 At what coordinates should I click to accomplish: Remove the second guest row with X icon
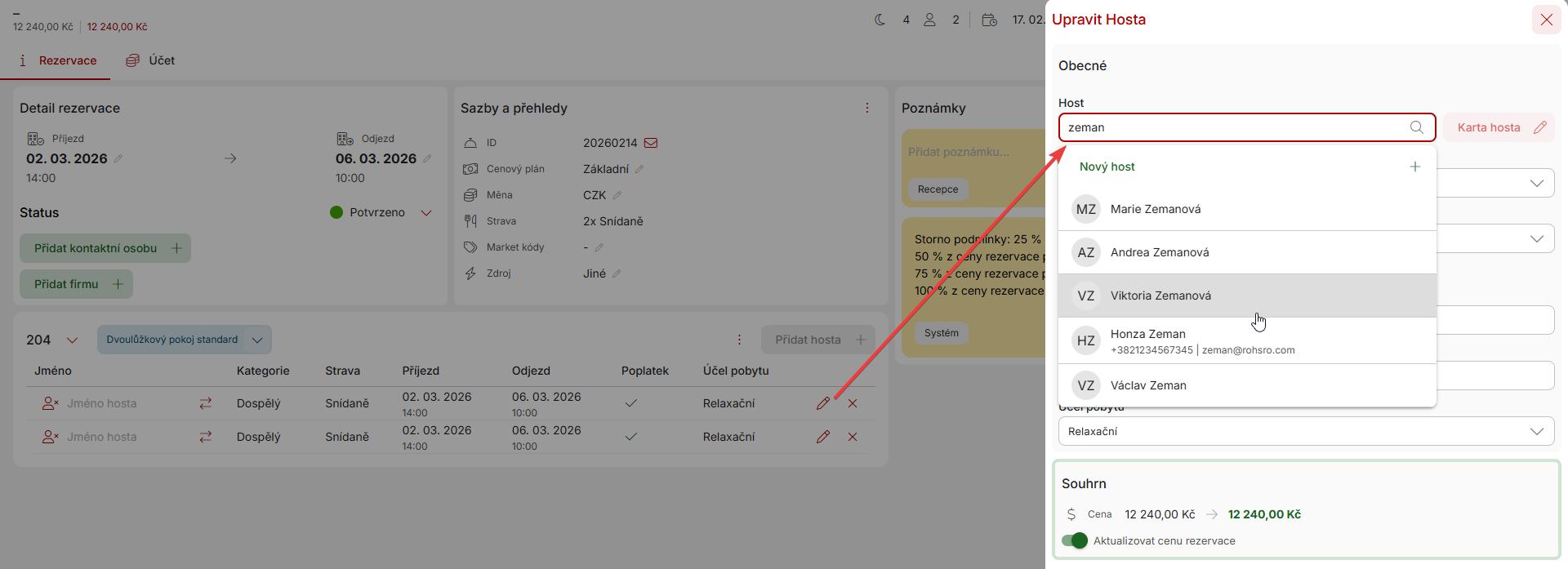(853, 437)
